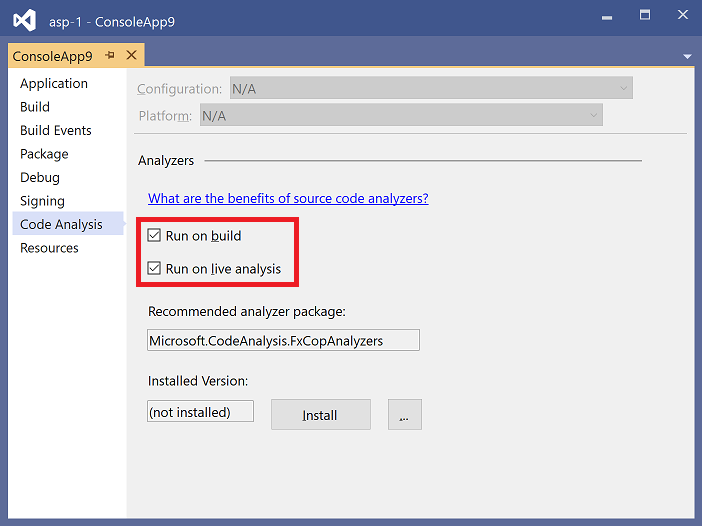Switch to the Package page

click(44, 154)
